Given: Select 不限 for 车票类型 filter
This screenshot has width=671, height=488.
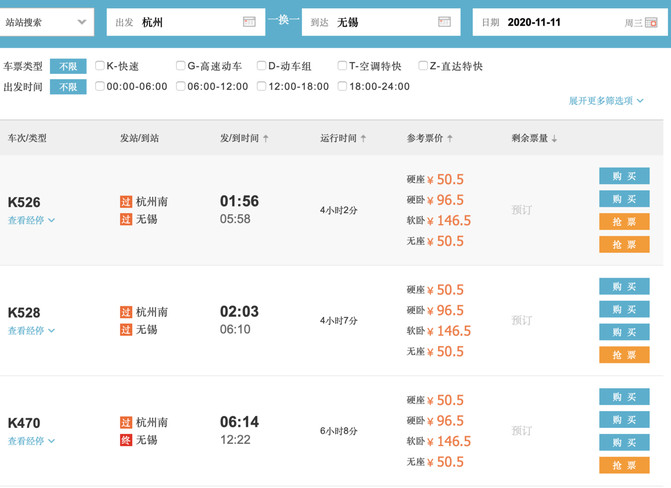Looking at the screenshot, I should tap(68, 66).
